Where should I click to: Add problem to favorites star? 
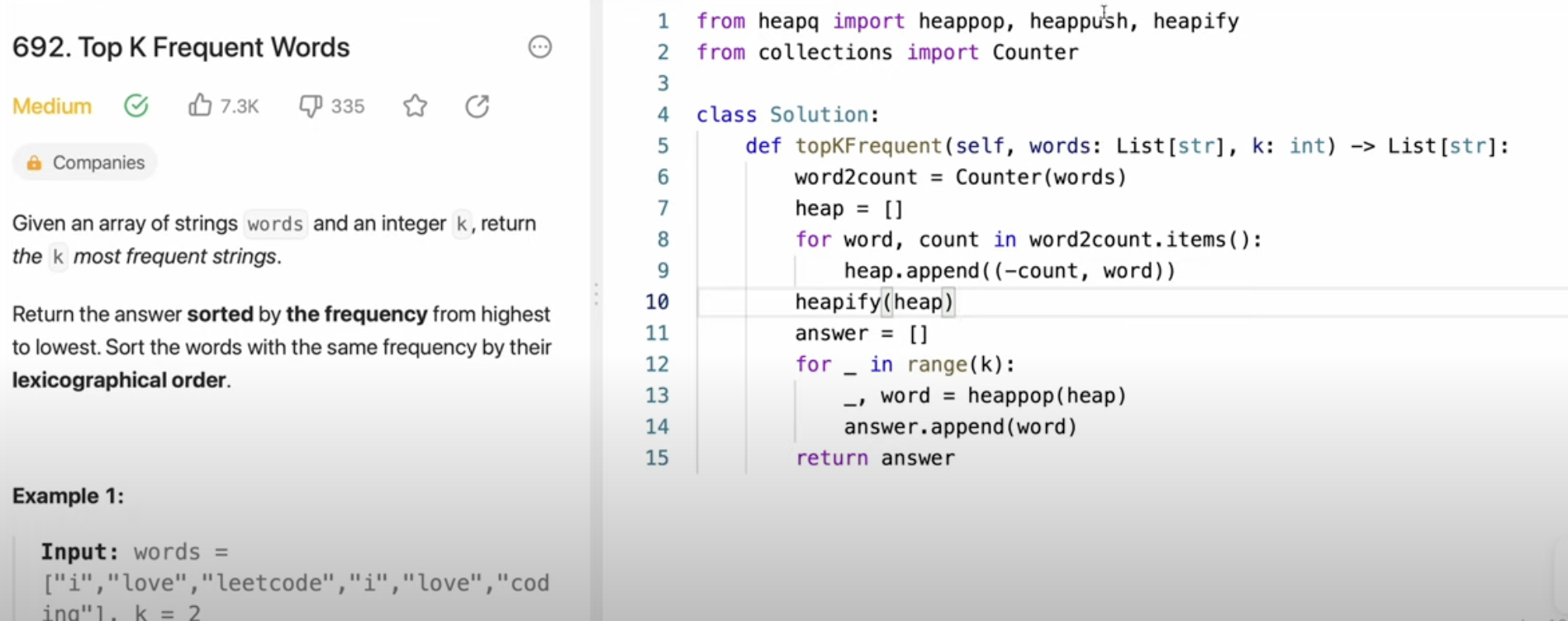click(416, 106)
